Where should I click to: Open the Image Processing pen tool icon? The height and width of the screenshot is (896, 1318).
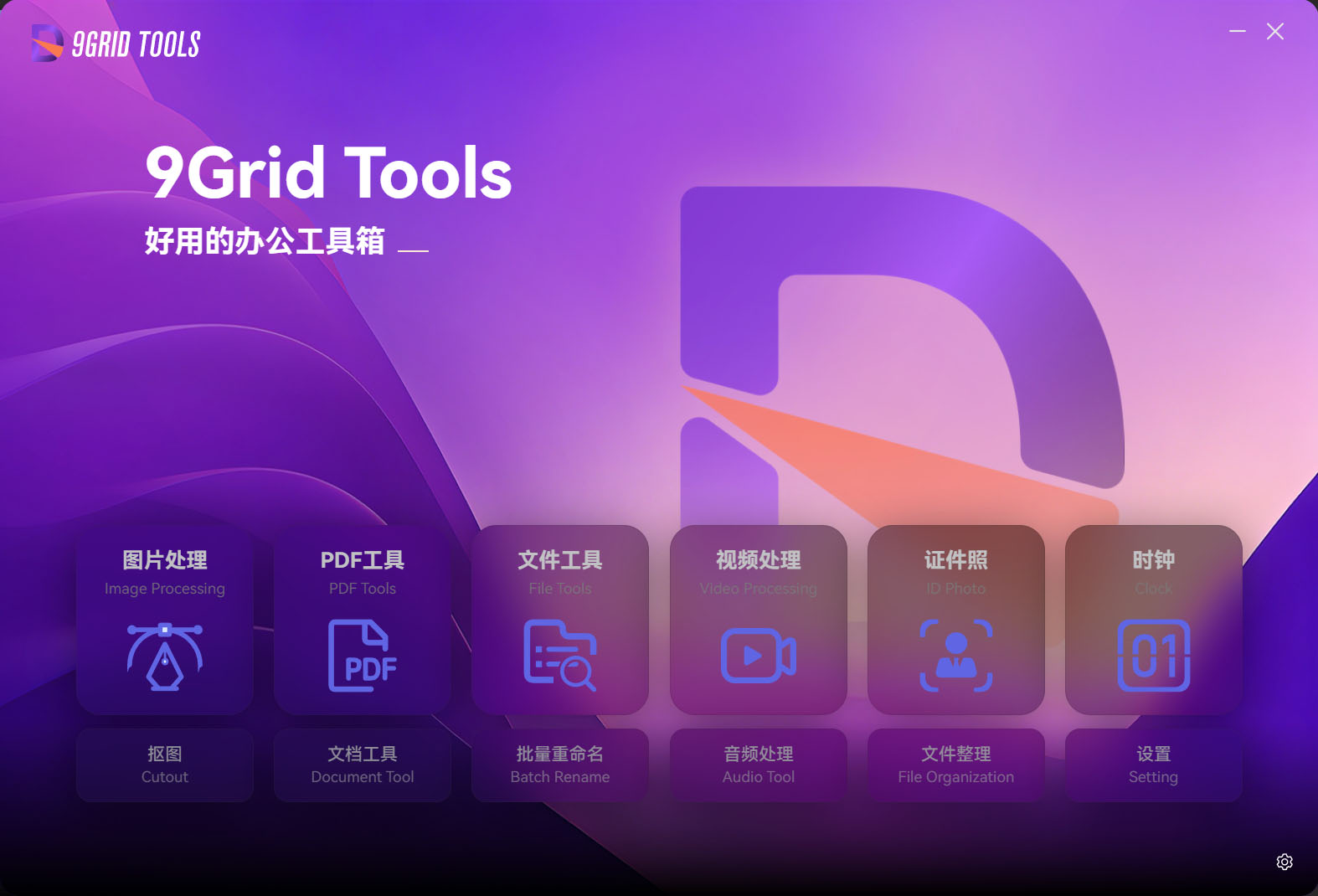pyautogui.click(x=165, y=656)
